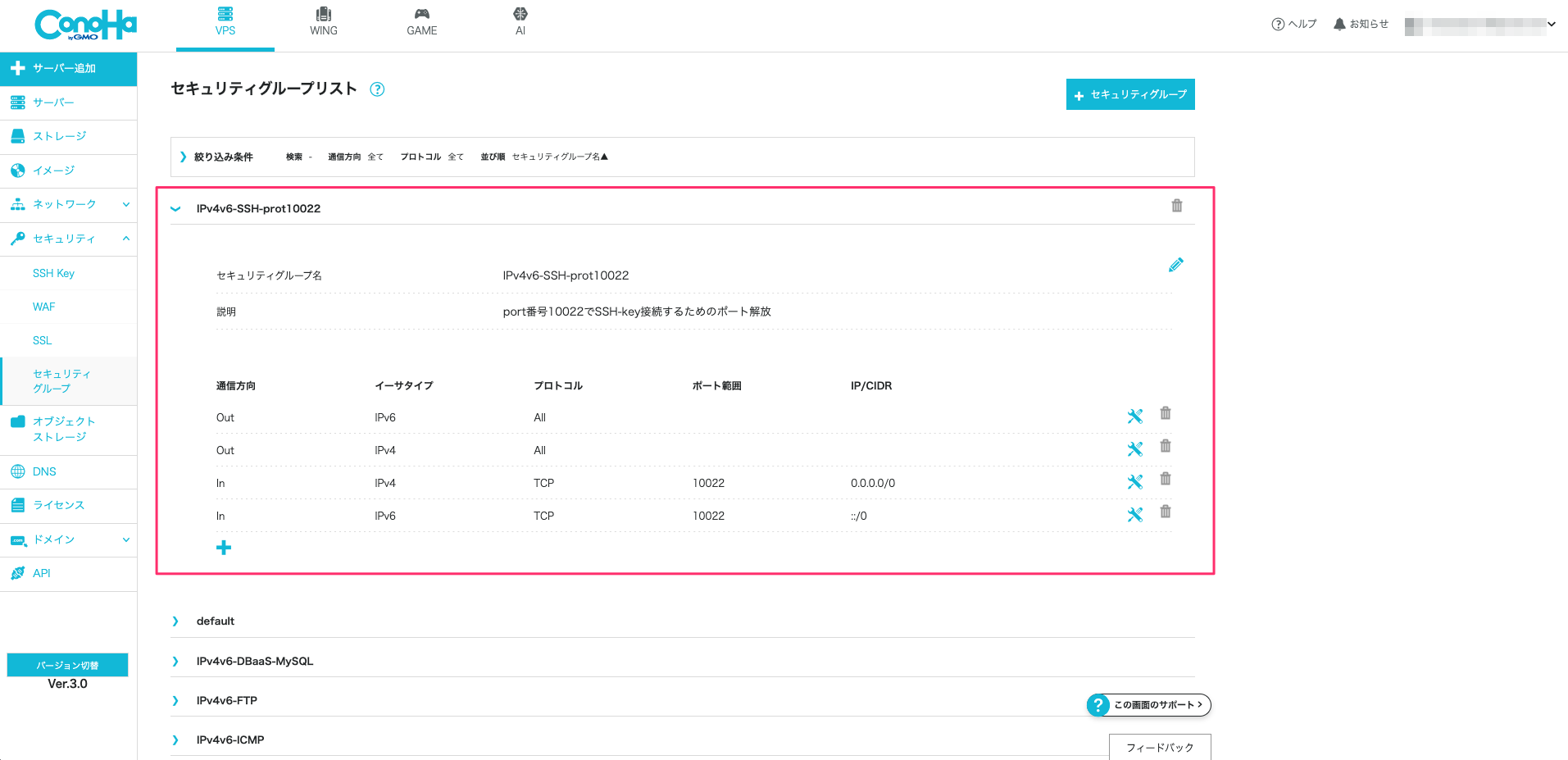1568x760 pixels.
Task: Add a new rule with the plus icon
Action: [x=223, y=547]
